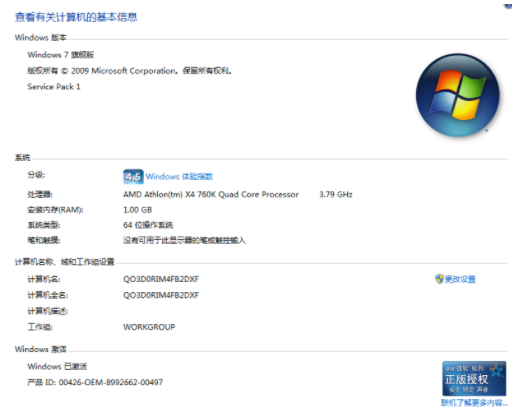Click the Service Pack 1 text
512x417 pixels.
click(x=54, y=87)
